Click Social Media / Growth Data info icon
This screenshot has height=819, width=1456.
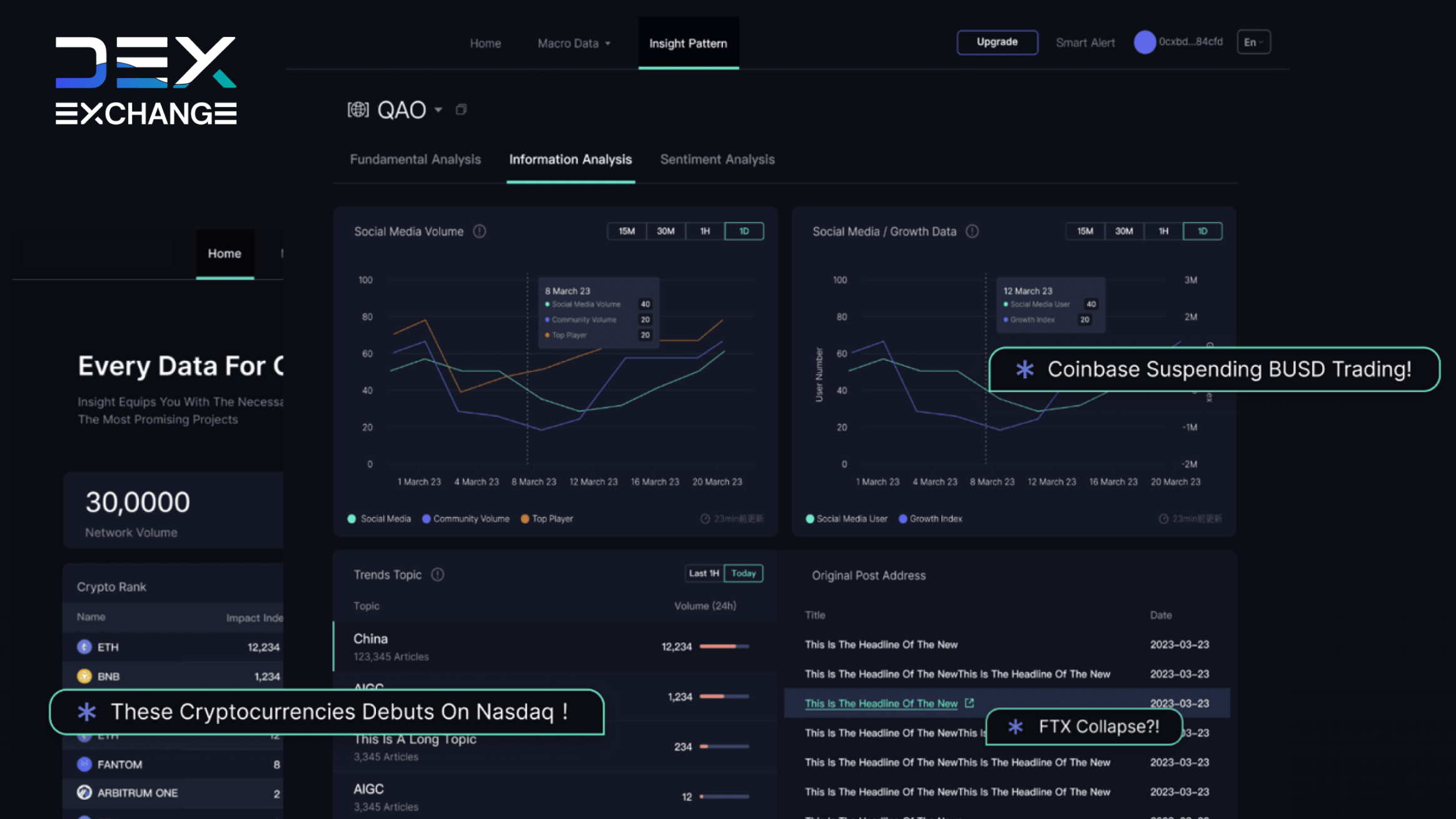coord(972,231)
